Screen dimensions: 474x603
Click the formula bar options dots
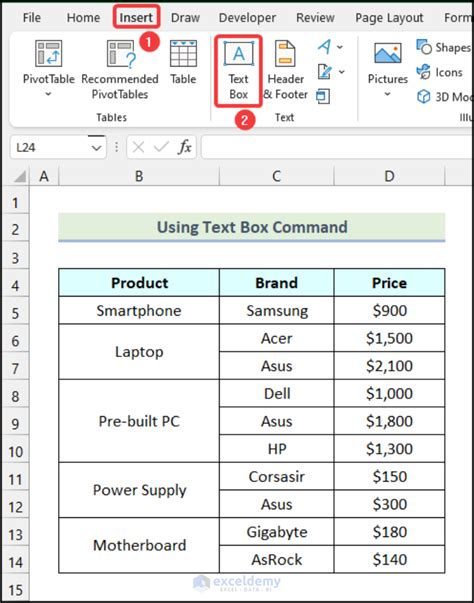(116, 147)
